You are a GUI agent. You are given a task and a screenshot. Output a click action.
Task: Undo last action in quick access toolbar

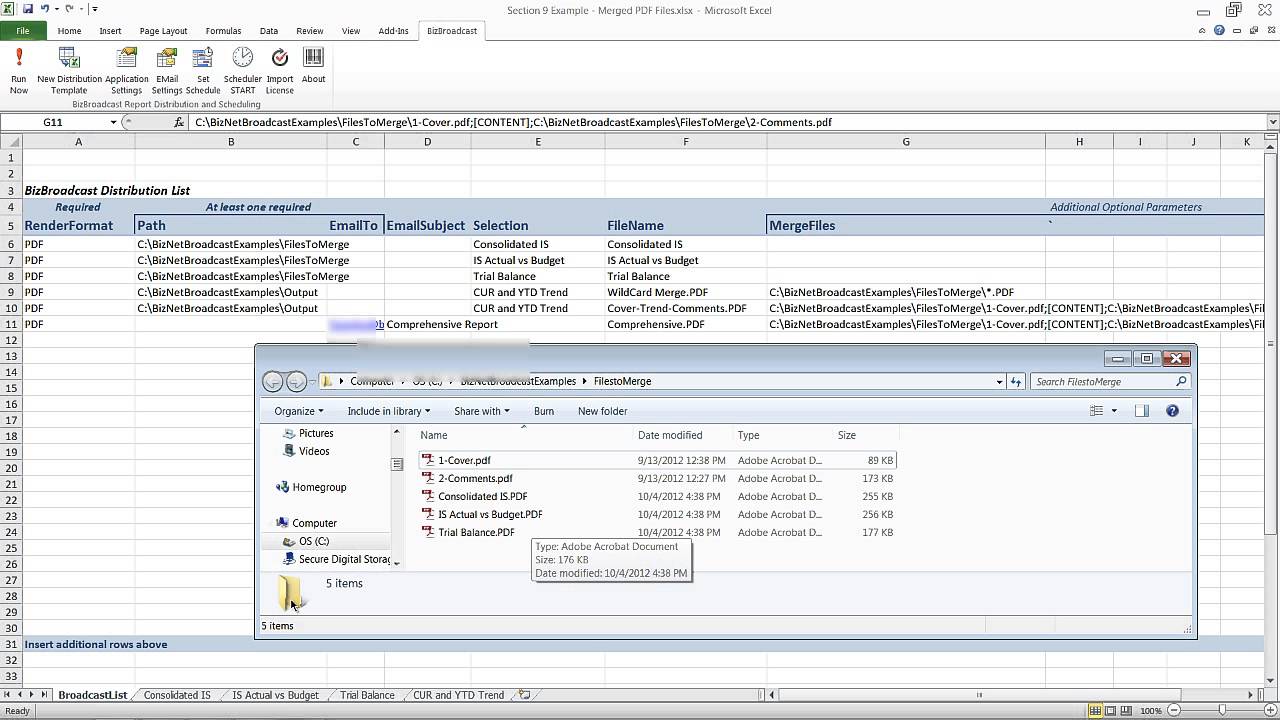[x=45, y=9]
